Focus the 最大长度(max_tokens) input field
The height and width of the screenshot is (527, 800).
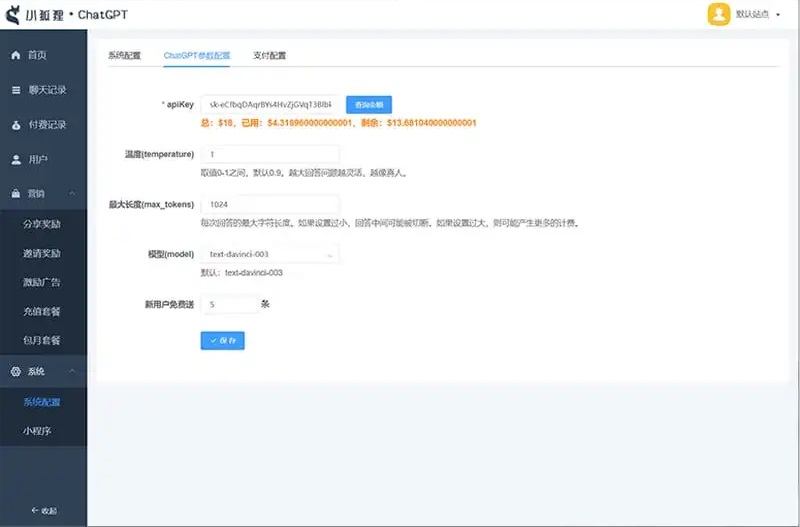270,204
